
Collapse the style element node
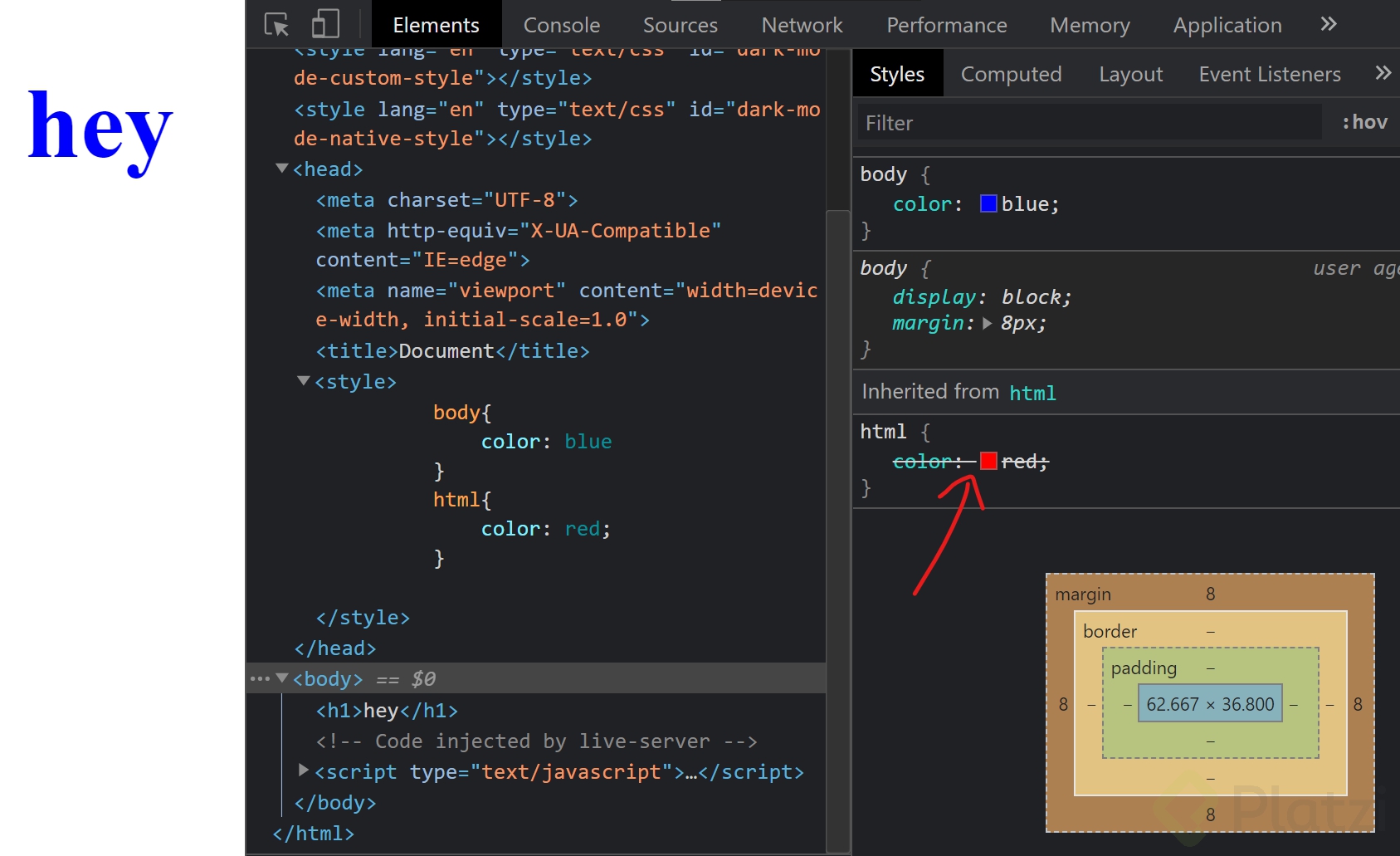[304, 381]
